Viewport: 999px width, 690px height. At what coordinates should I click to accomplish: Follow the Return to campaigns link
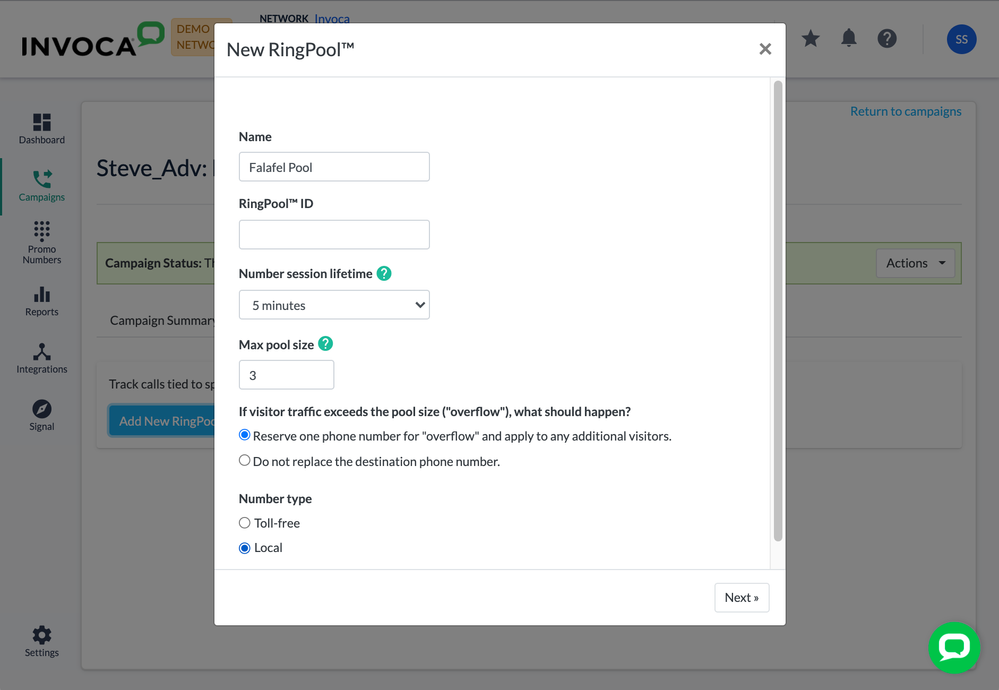pyautogui.click(x=905, y=111)
